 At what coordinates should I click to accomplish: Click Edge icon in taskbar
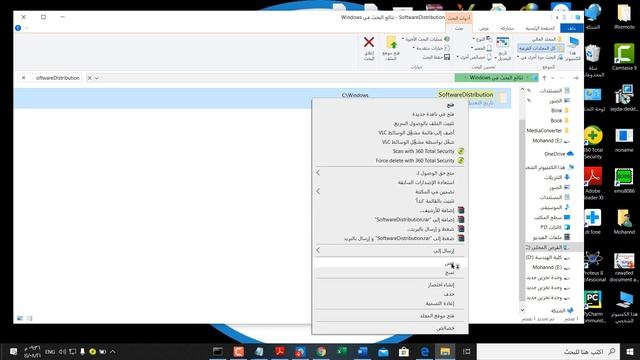(x=424, y=351)
